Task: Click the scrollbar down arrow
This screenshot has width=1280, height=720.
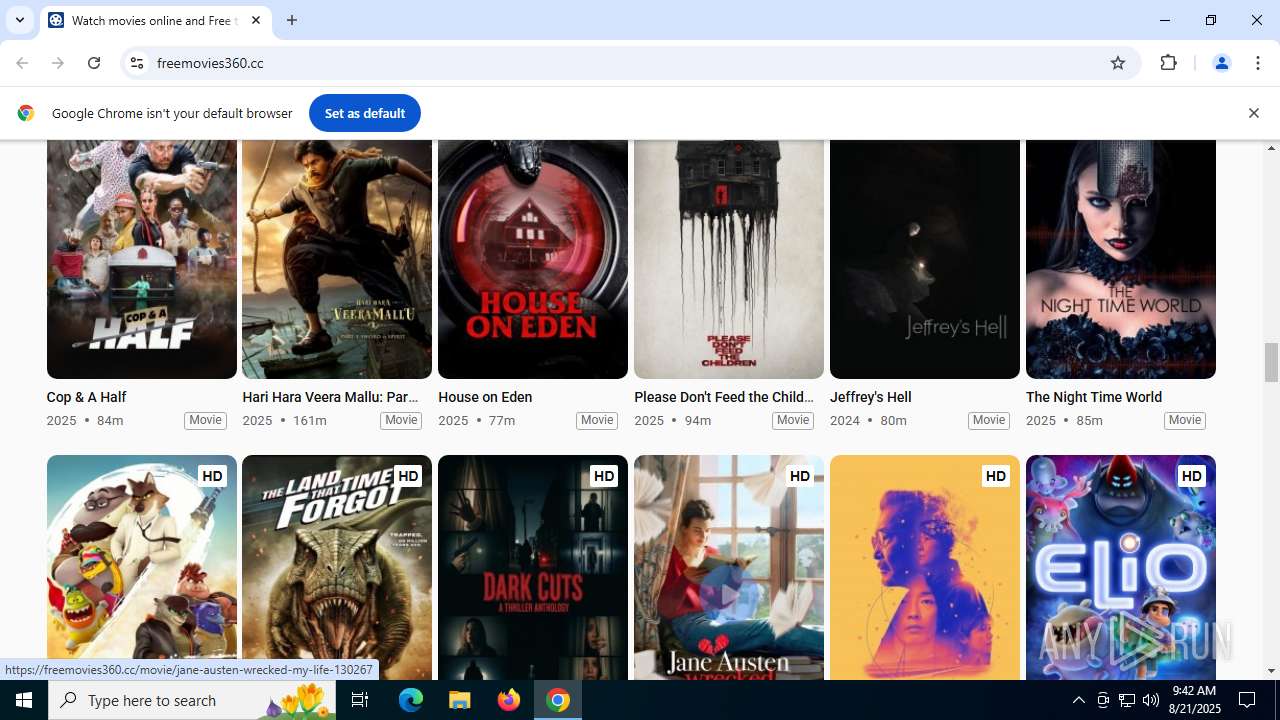Action: point(1272,671)
